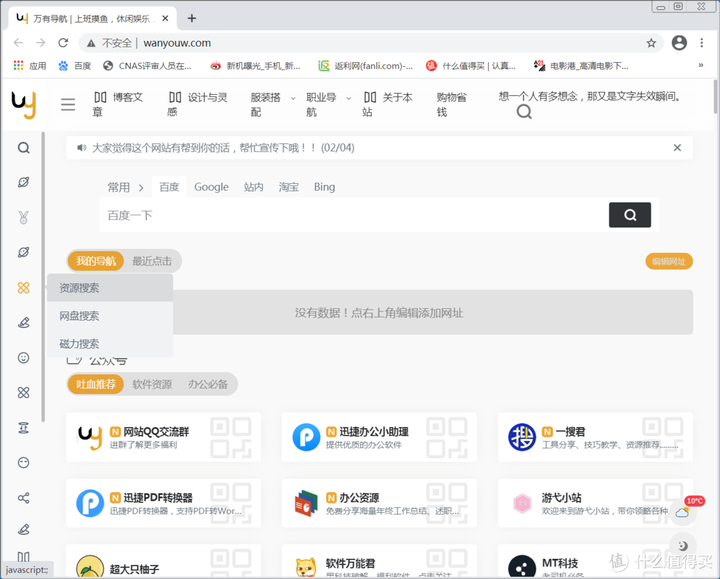This screenshot has height=579, width=720.
Task: Show more bookmarks with » chevron
Action: click(701, 66)
